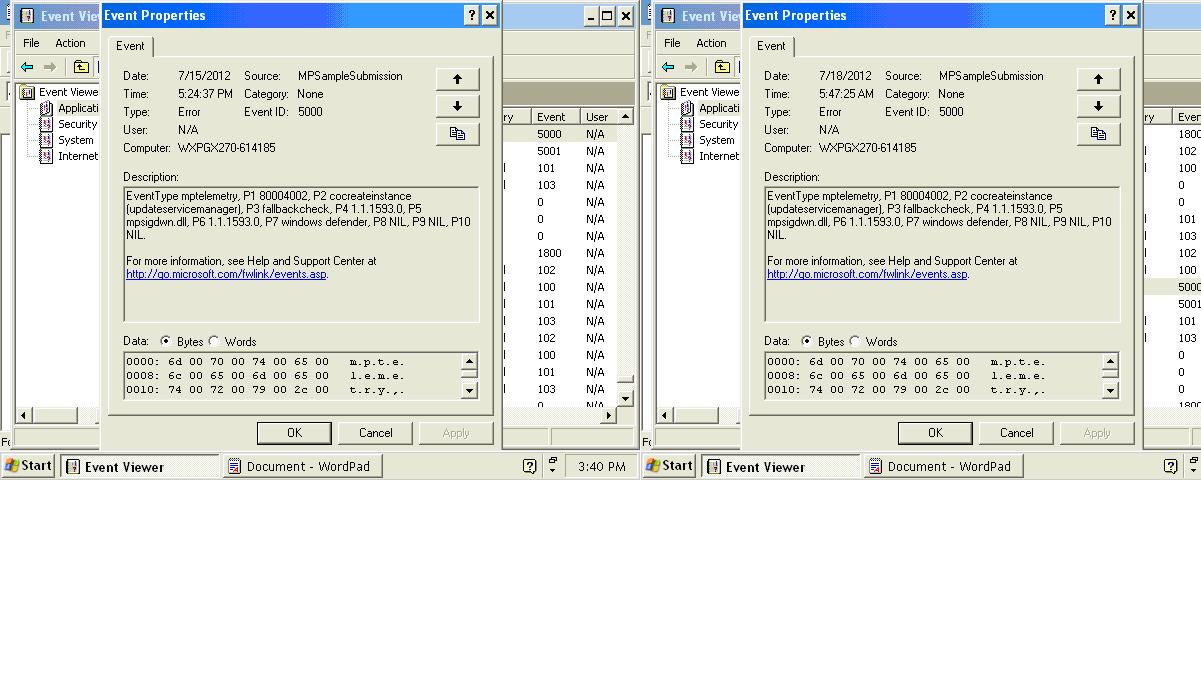Open the tray help icon beside 3:40 PM clock
The width and height of the screenshot is (1201, 678).
pos(530,466)
